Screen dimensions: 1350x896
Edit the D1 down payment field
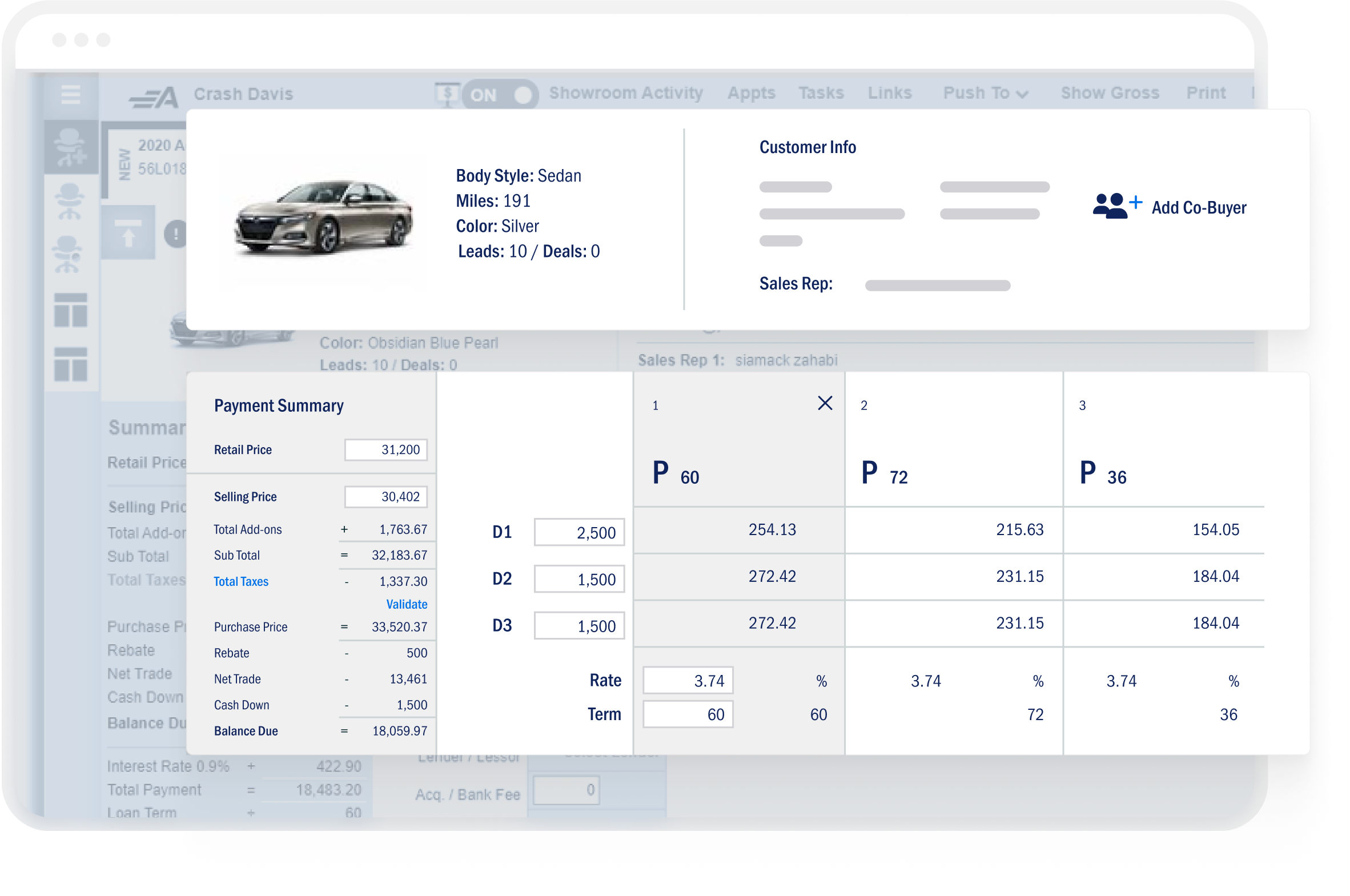(578, 532)
